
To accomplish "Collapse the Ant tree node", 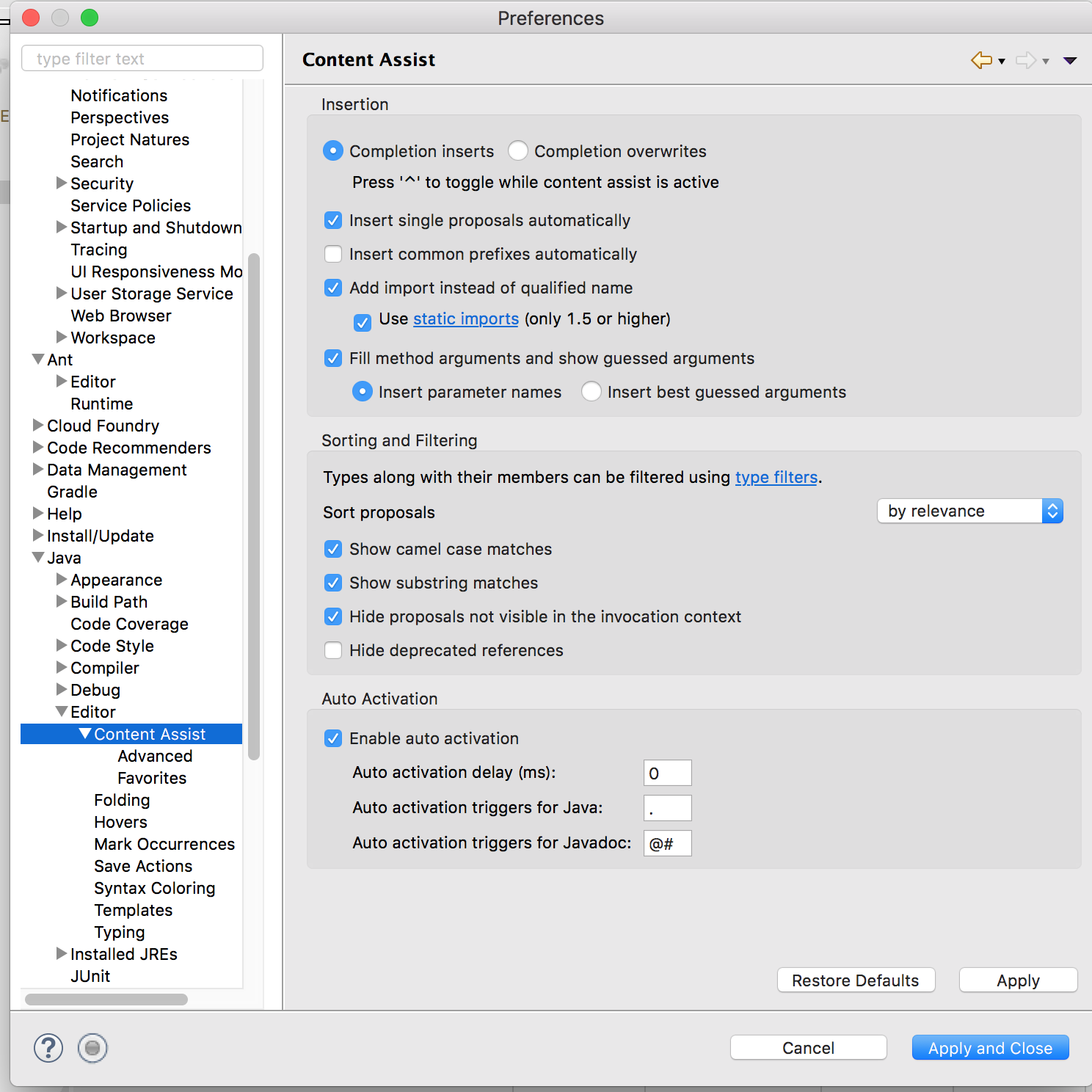I will pyautogui.click(x=38, y=359).
